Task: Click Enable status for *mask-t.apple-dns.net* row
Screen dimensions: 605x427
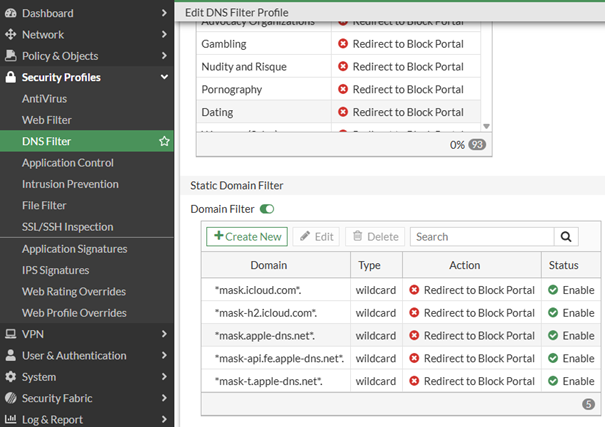Action: (571, 381)
